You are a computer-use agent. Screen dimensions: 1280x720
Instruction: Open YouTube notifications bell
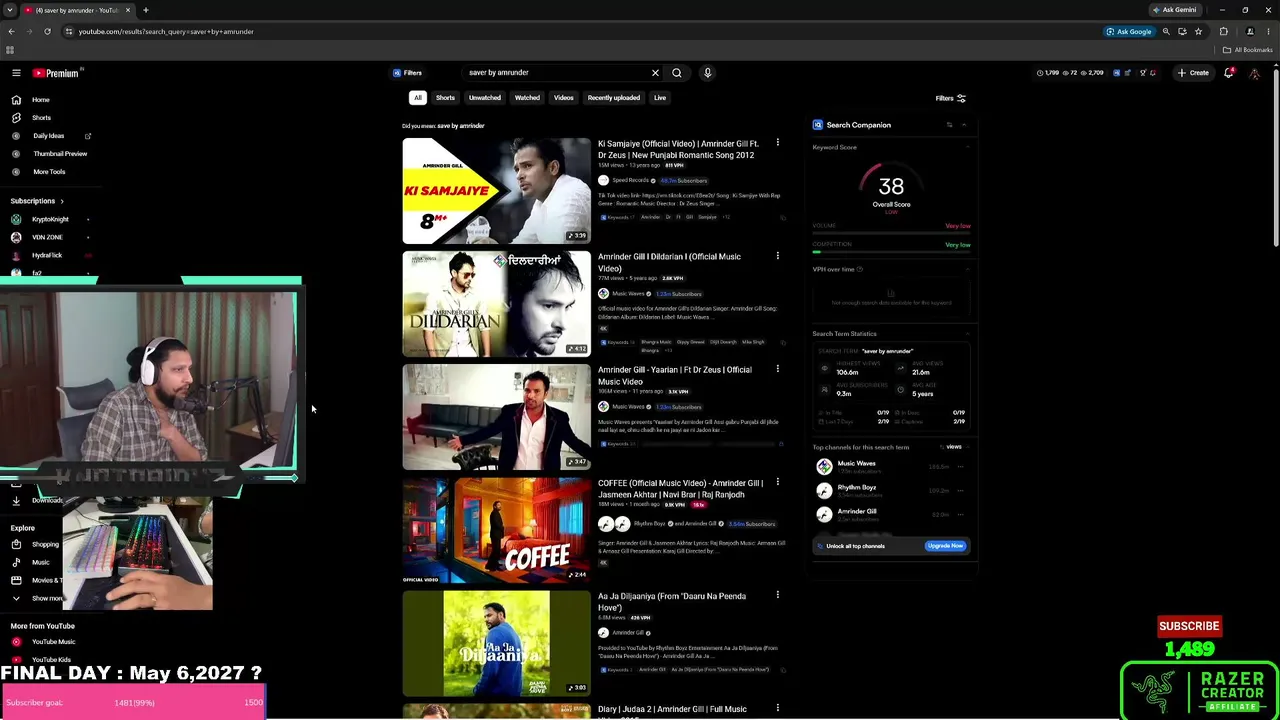(x=1229, y=73)
